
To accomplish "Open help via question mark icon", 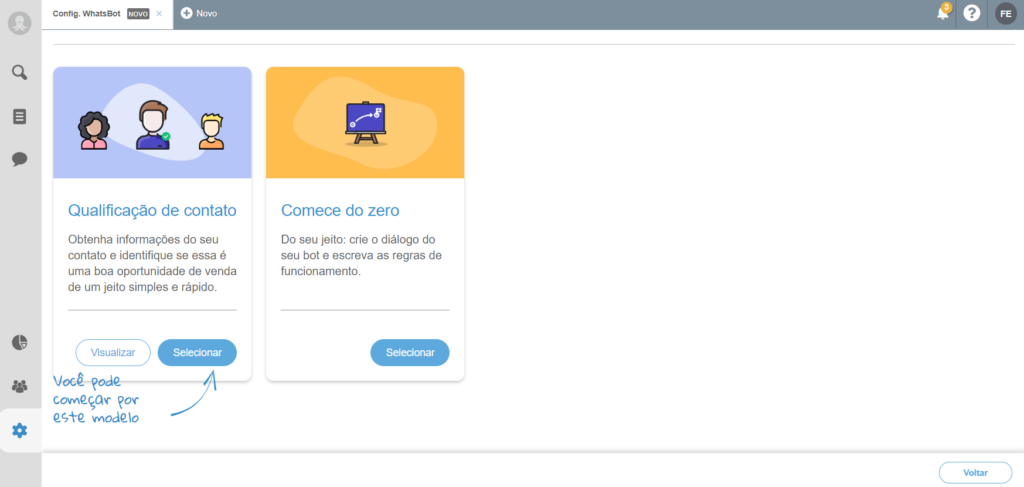I will point(972,13).
